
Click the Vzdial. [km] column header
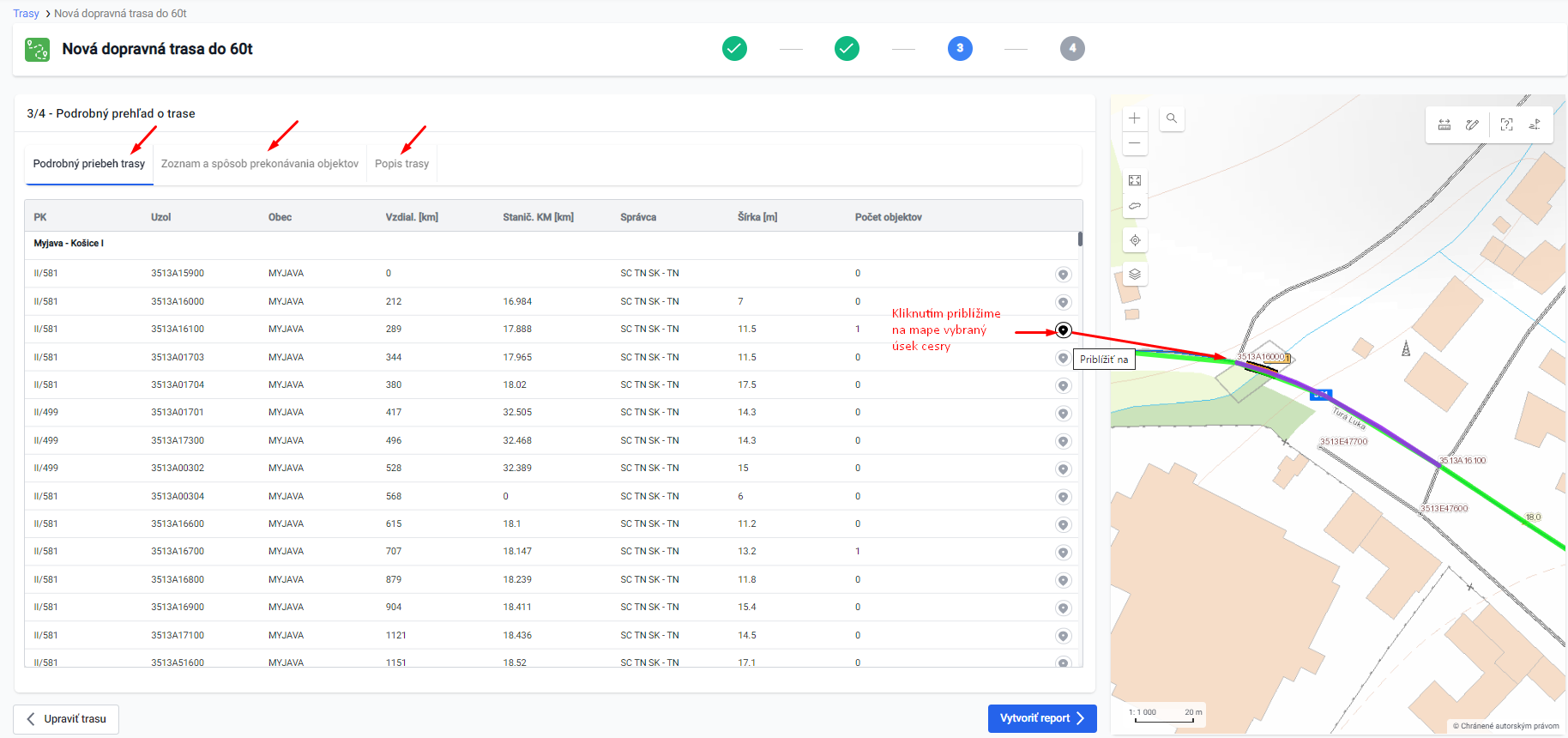pyautogui.click(x=412, y=217)
